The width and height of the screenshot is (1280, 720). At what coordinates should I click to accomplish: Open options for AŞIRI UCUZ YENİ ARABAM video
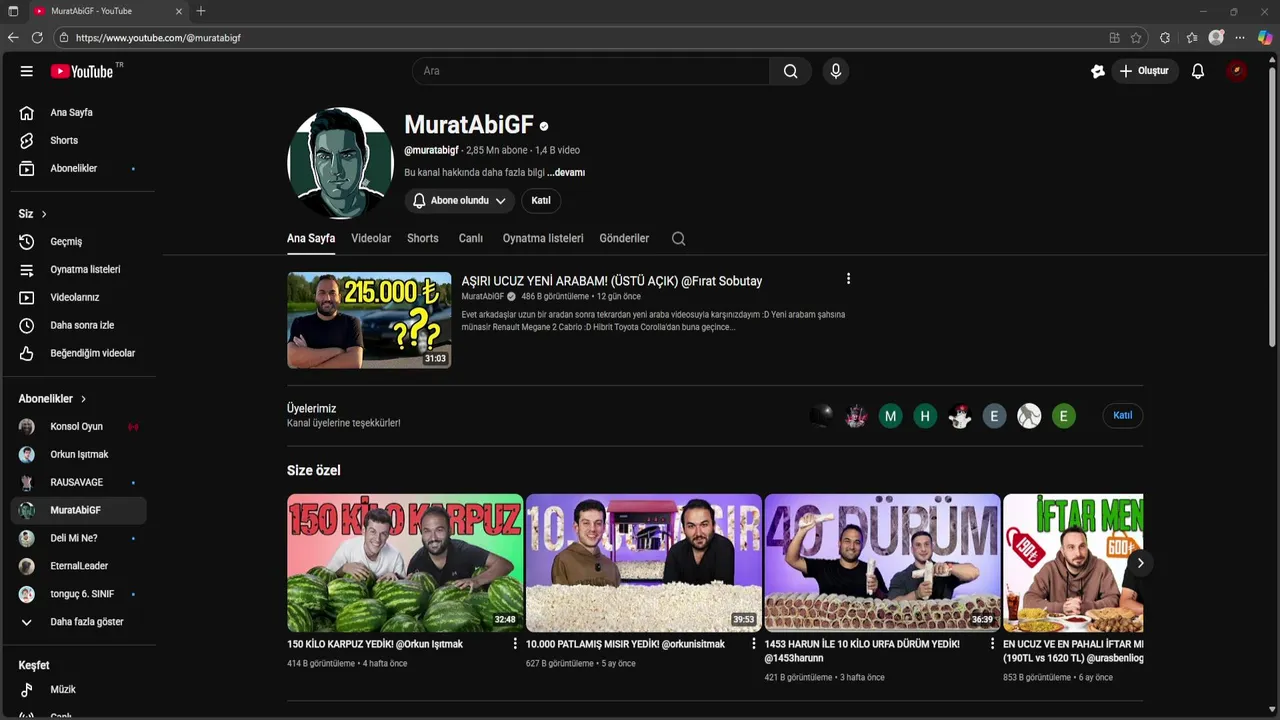click(848, 279)
